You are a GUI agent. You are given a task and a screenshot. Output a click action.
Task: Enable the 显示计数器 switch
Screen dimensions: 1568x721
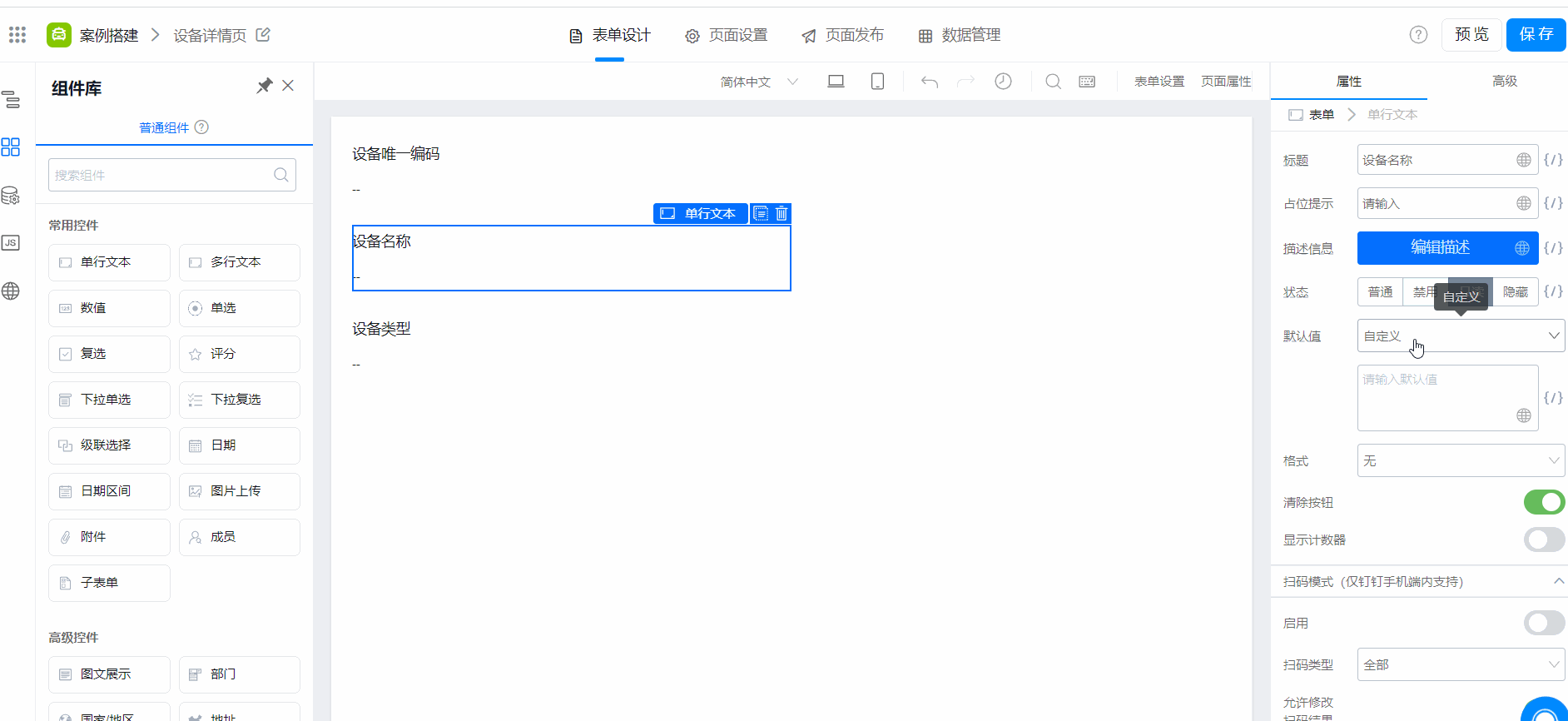pyautogui.click(x=1544, y=540)
